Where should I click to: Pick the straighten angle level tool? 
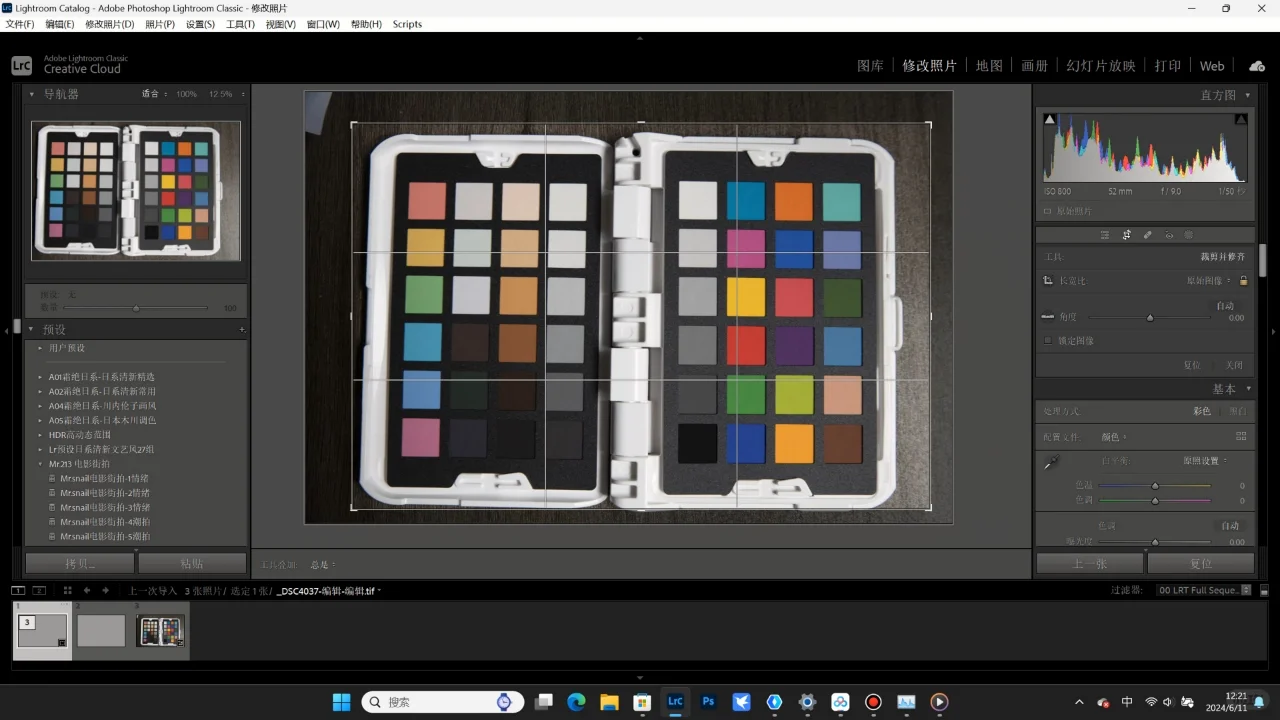click(1048, 317)
